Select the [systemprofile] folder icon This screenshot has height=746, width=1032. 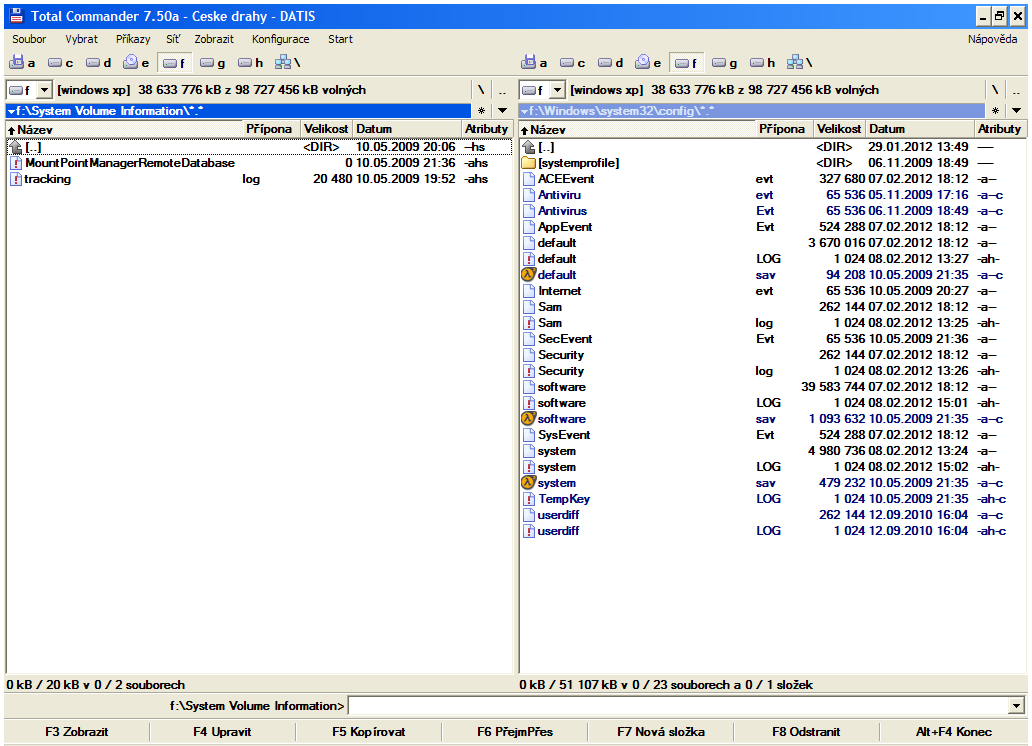coord(529,163)
